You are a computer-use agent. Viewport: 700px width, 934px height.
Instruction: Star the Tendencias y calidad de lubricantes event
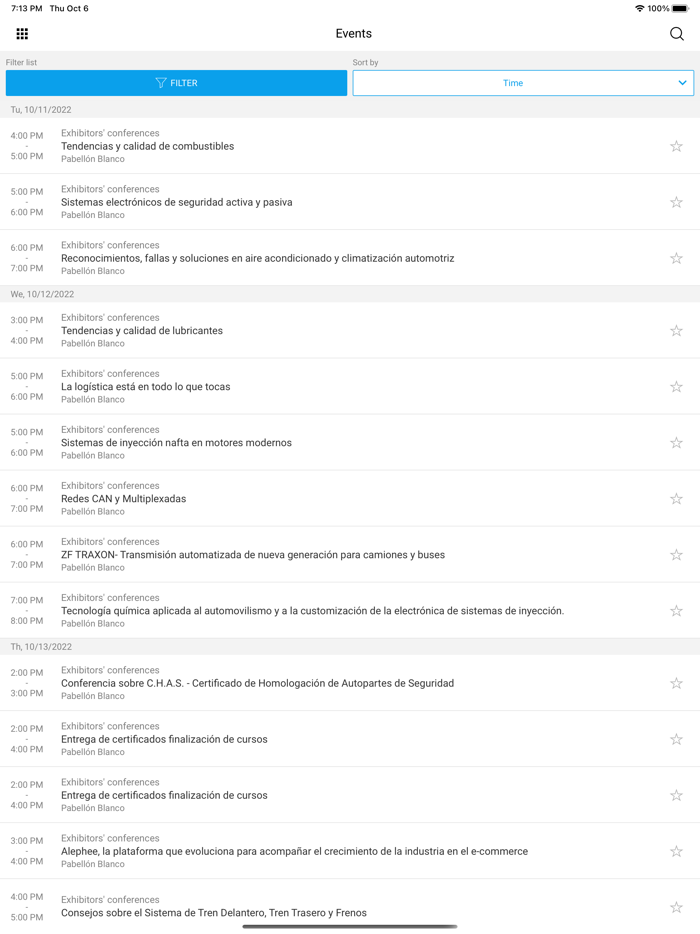click(676, 331)
